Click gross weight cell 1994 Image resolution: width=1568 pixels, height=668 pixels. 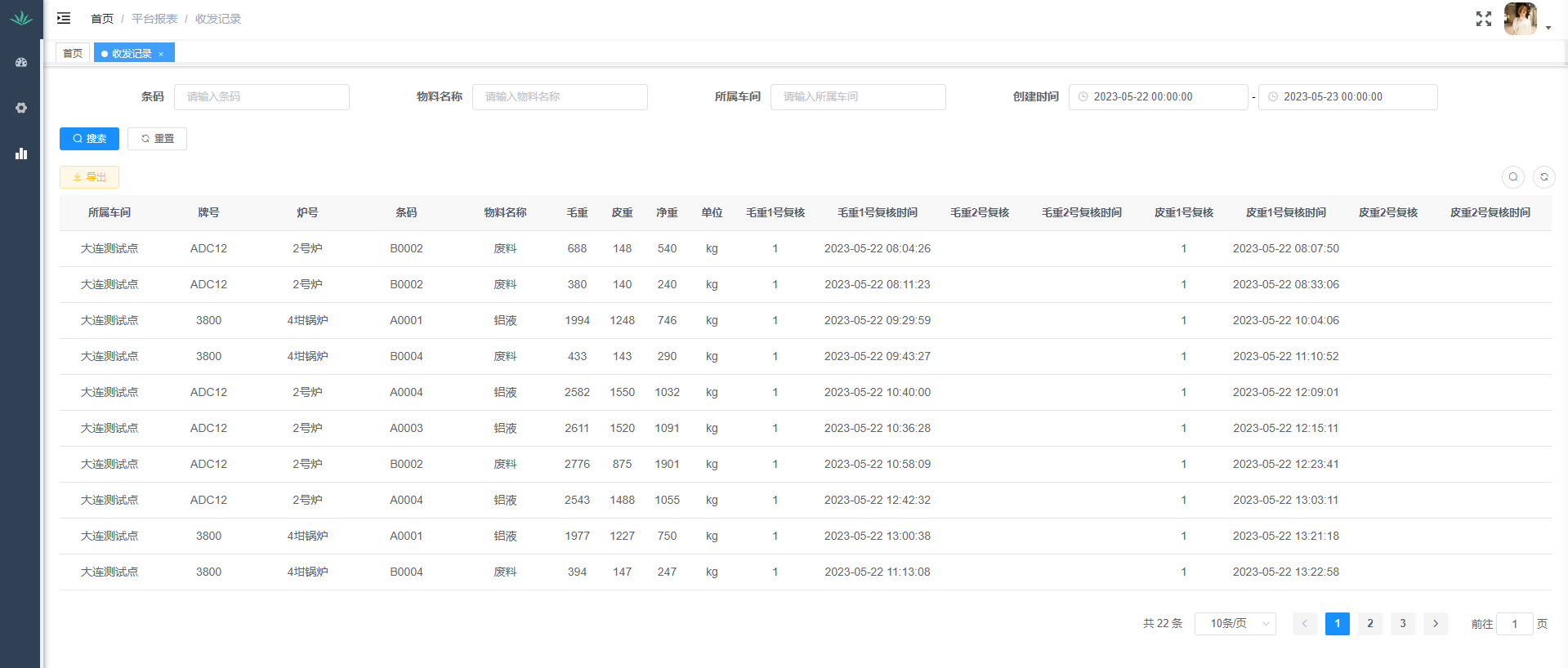click(x=577, y=320)
